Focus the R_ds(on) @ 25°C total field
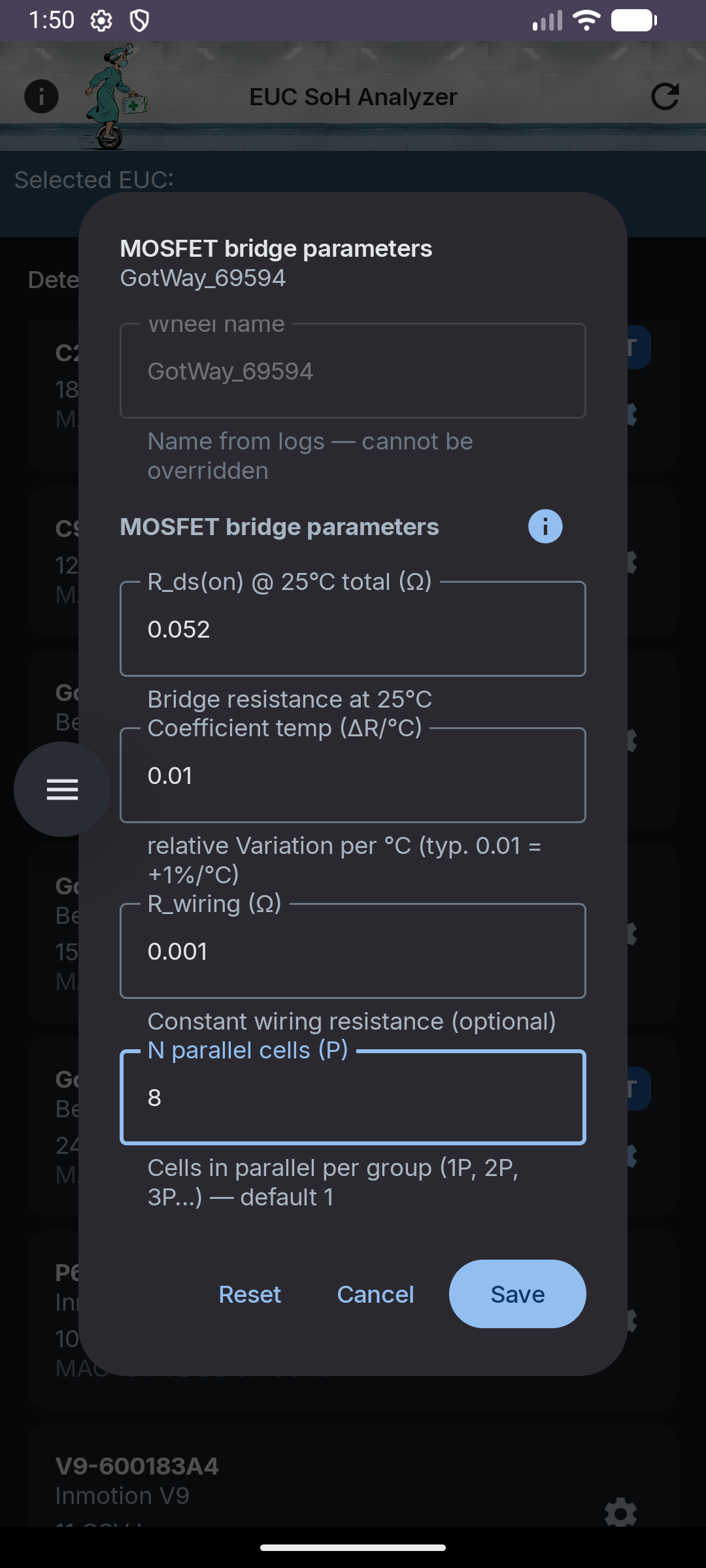This screenshot has height=1568, width=706. [353, 629]
